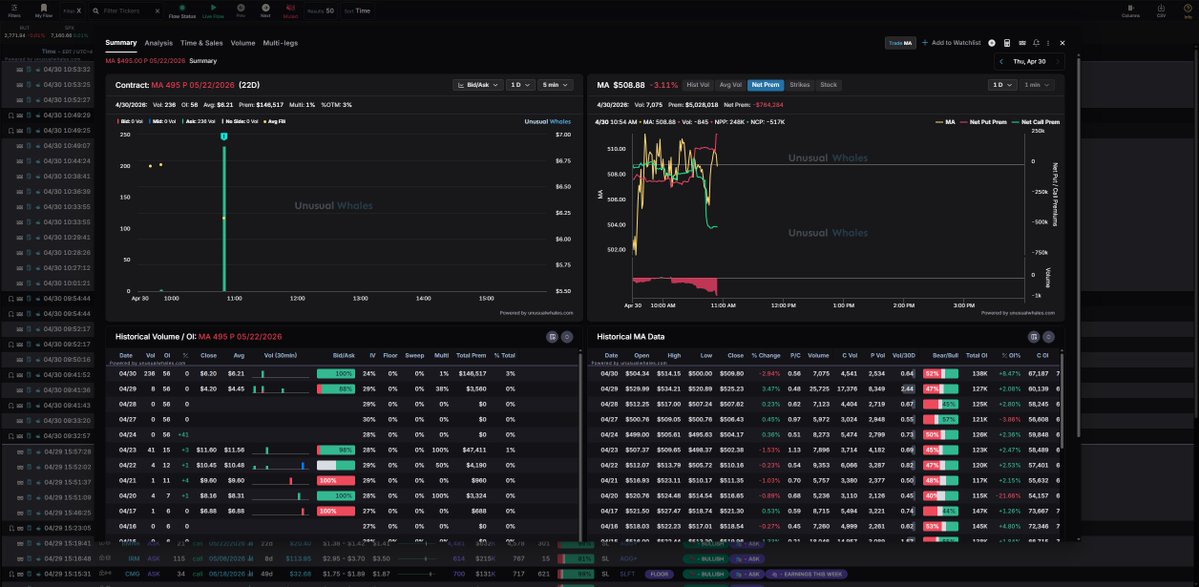
Task: Switch chart to Strikes view
Action: click(800, 85)
